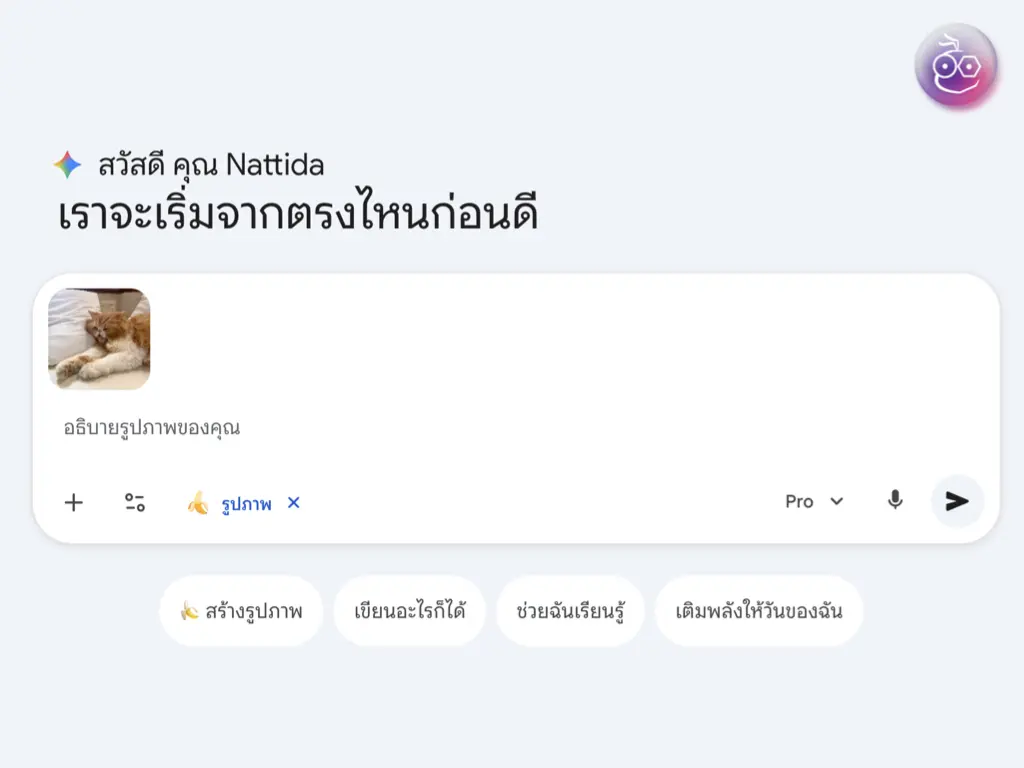Click the สวัสดี คุณ Nattida greeting
Image resolution: width=1024 pixels, height=768 pixels.
click(x=211, y=165)
